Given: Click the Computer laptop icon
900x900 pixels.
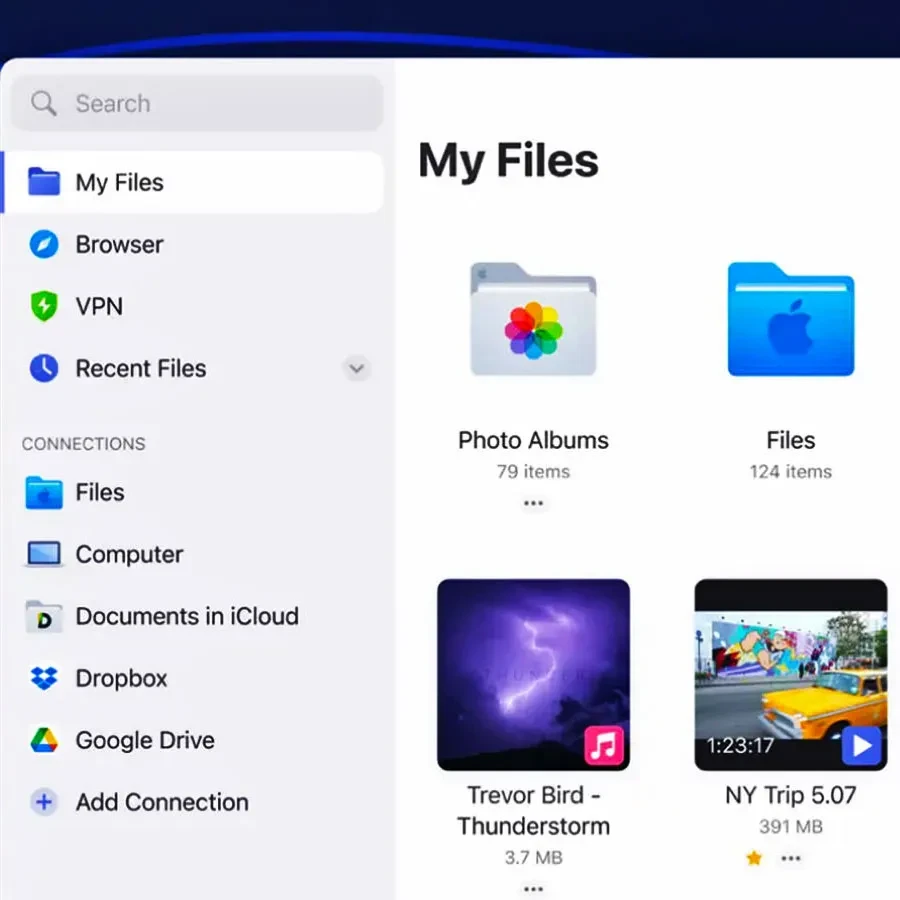Looking at the screenshot, I should point(44,554).
